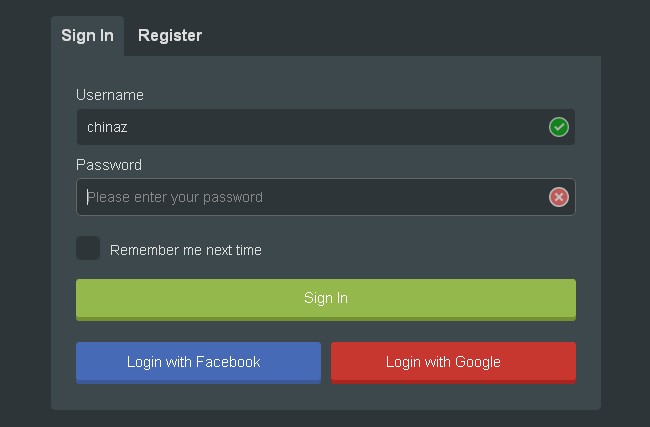Click the "Please enter your password" placeholder
The width and height of the screenshot is (650, 427).
(x=175, y=197)
